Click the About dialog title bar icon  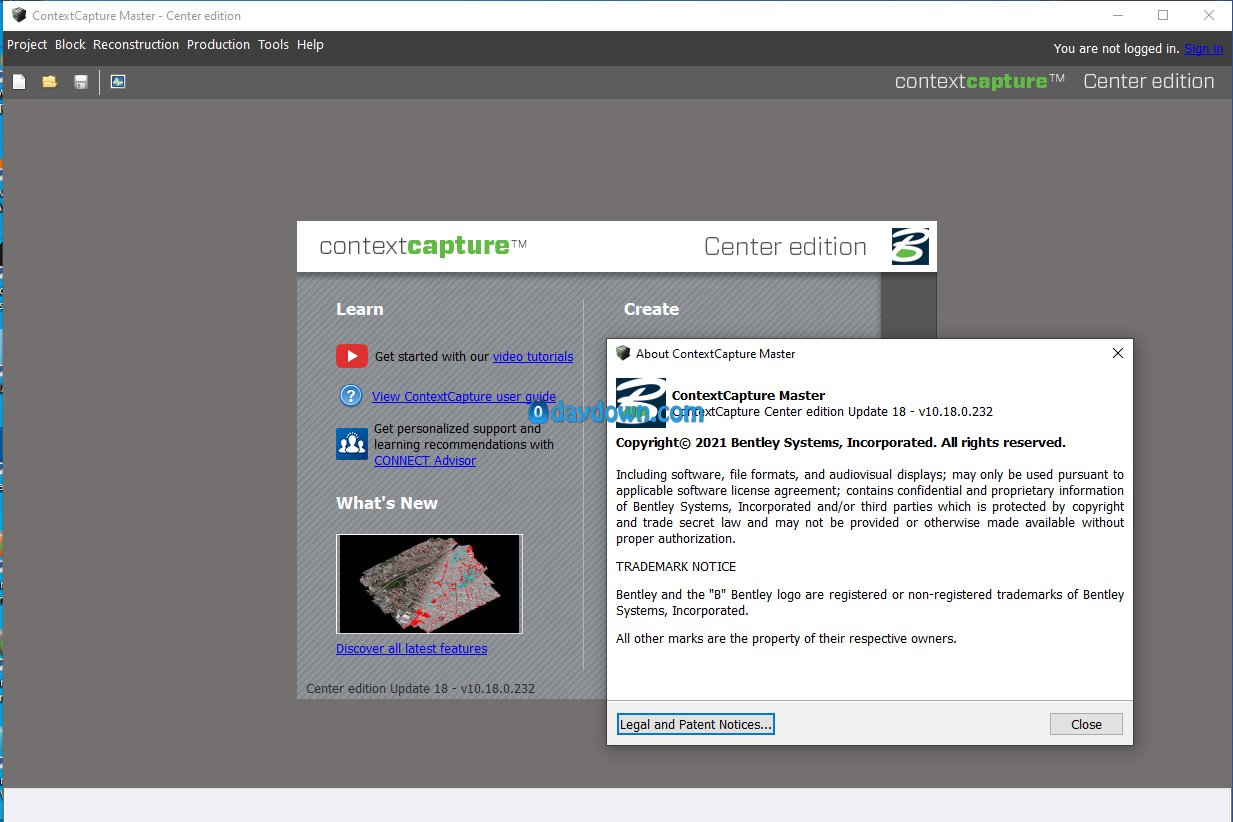tap(624, 353)
